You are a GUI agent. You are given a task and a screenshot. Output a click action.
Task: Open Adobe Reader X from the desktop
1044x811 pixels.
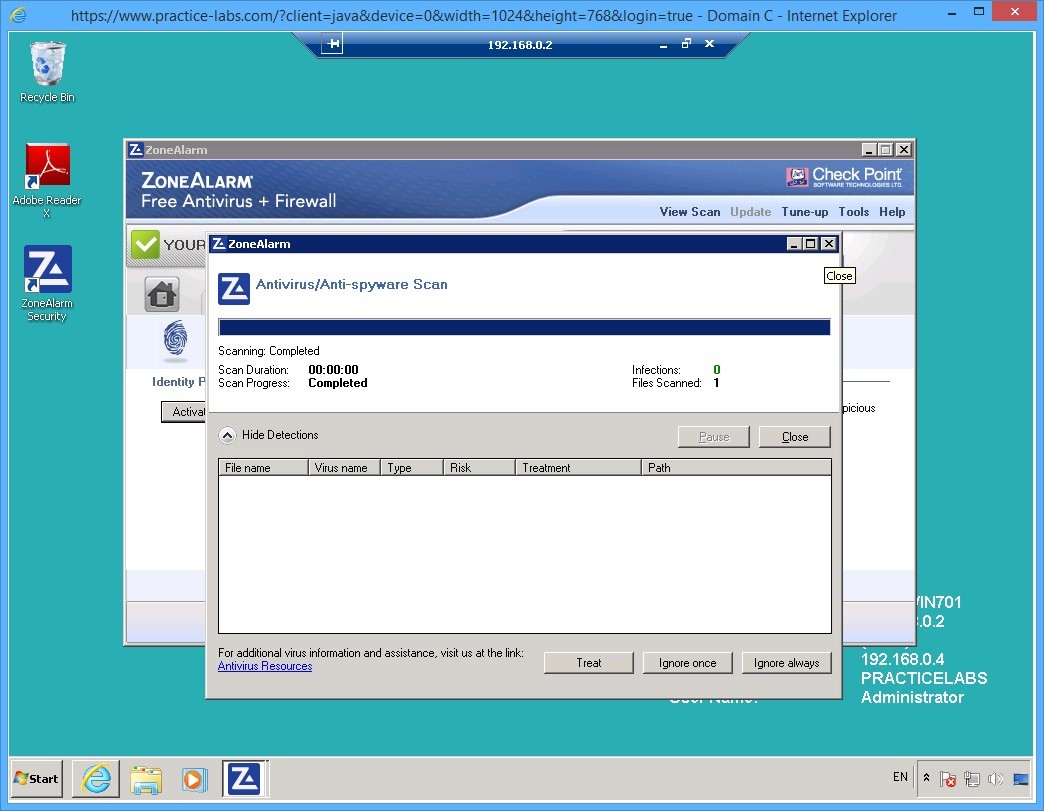(x=46, y=163)
